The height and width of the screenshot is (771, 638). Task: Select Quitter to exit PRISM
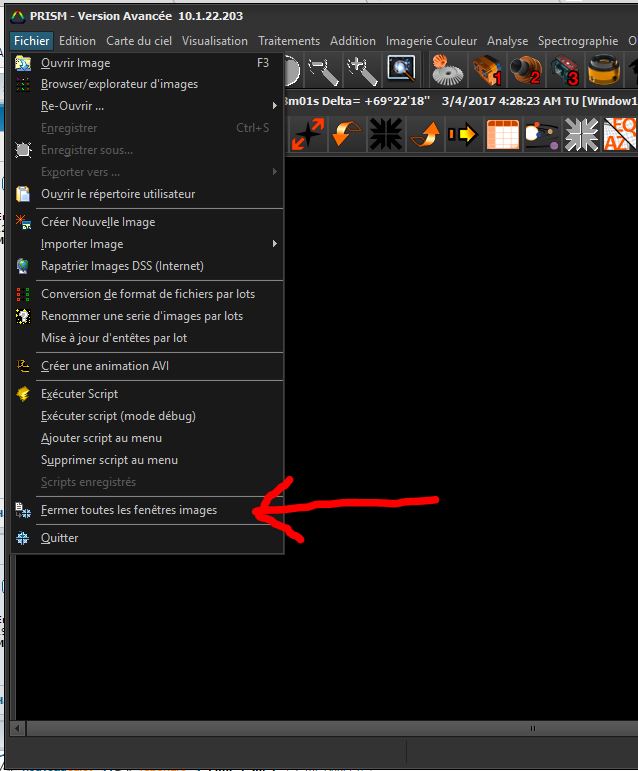pos(59,538)
